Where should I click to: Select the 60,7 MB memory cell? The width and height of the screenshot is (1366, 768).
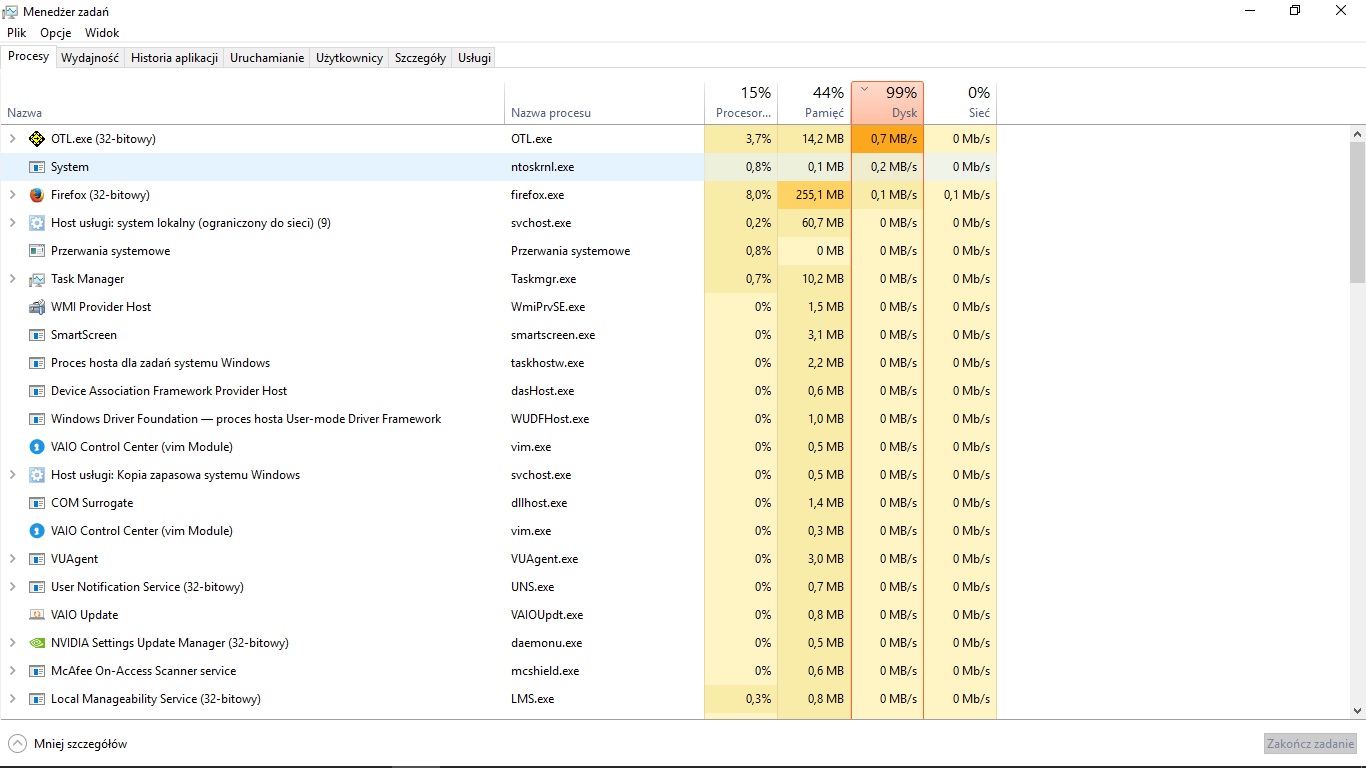(x=814, y=223)
